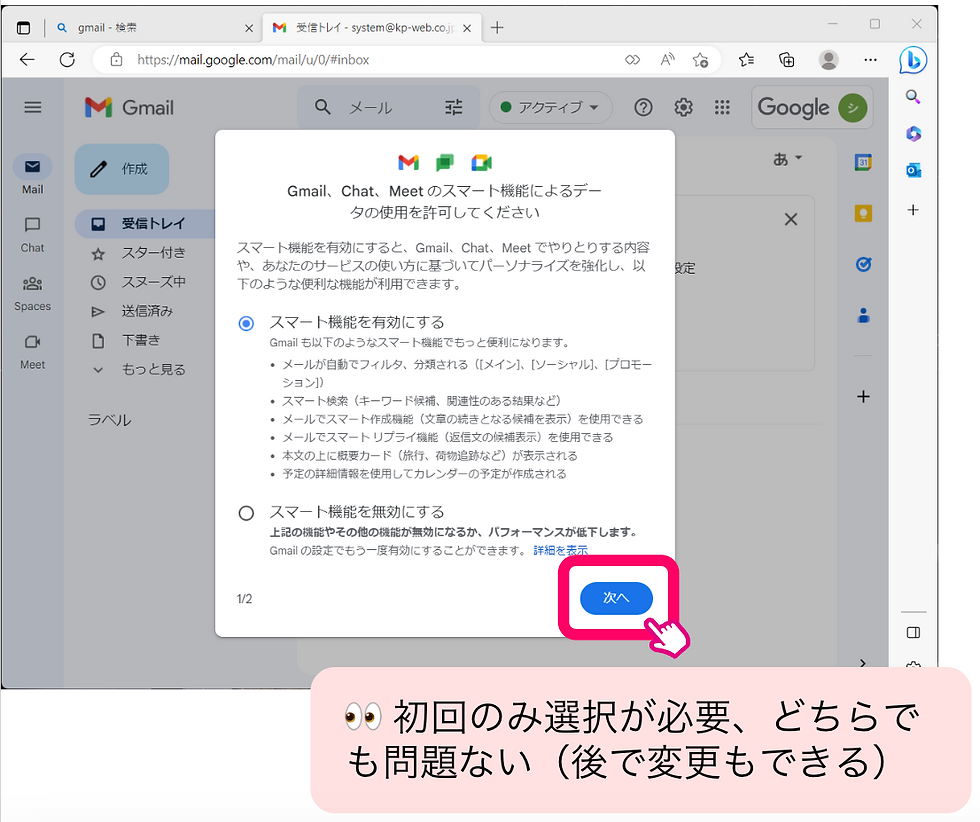Open Outlook icon in Edge sidebar
This screenshot has width=980, height=822.
(x=913, y=170)
